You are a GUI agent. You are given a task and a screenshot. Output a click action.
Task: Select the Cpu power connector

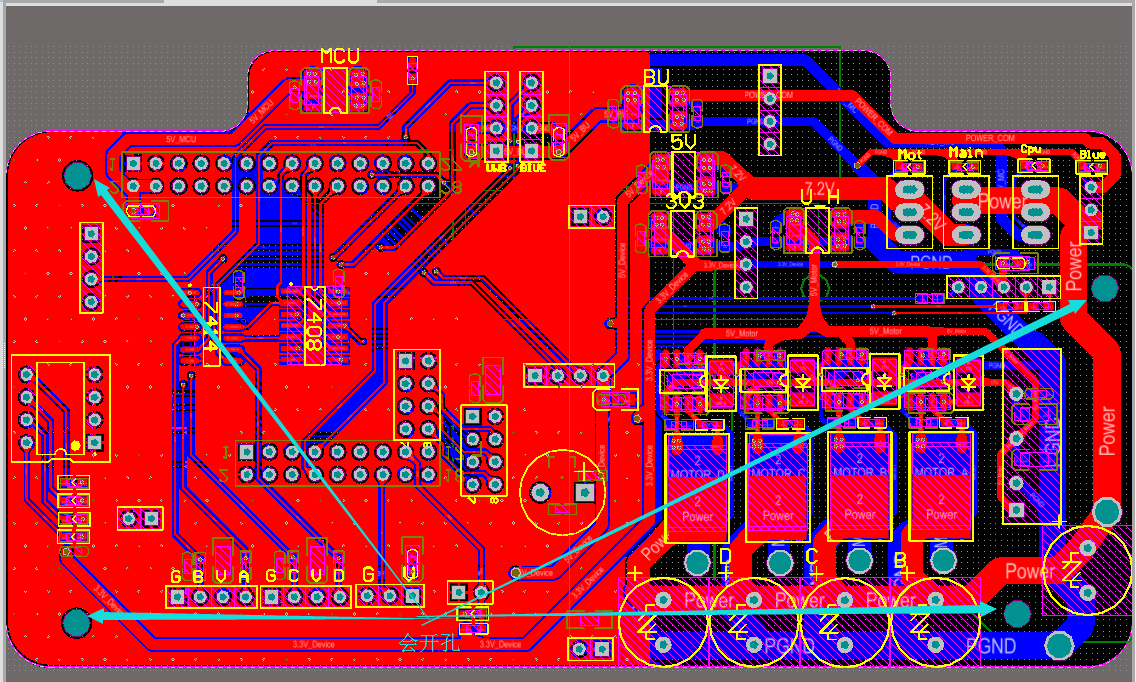pos(1035,211)
